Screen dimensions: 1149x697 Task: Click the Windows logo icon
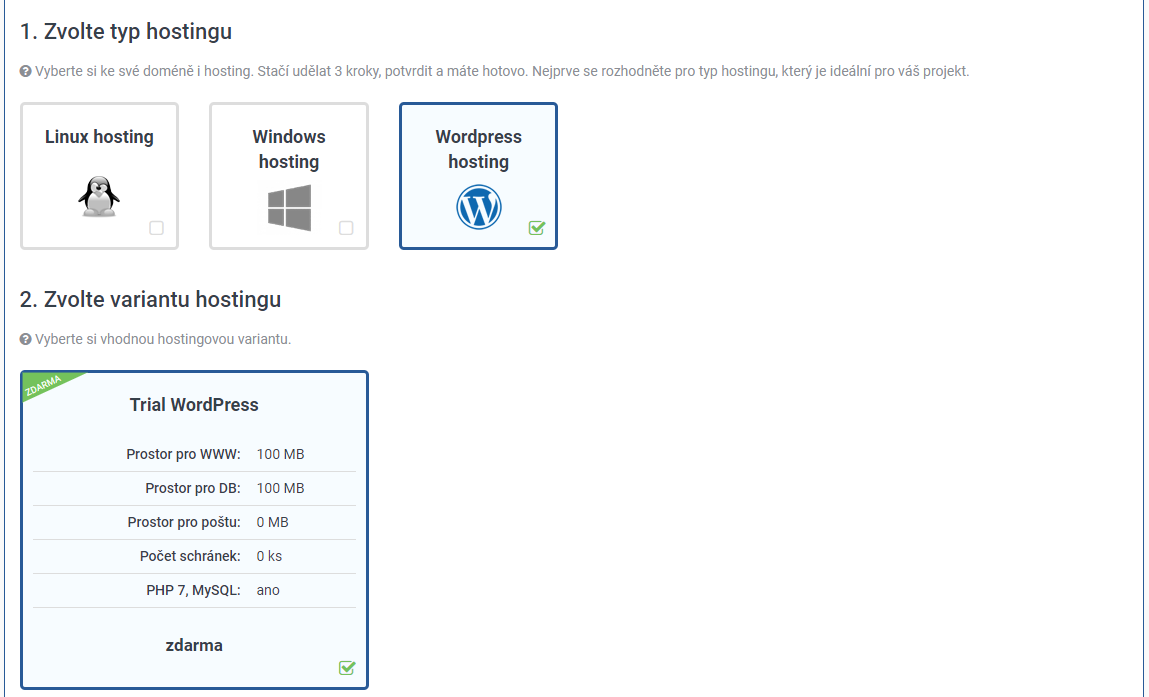click(x=289, y=208)
